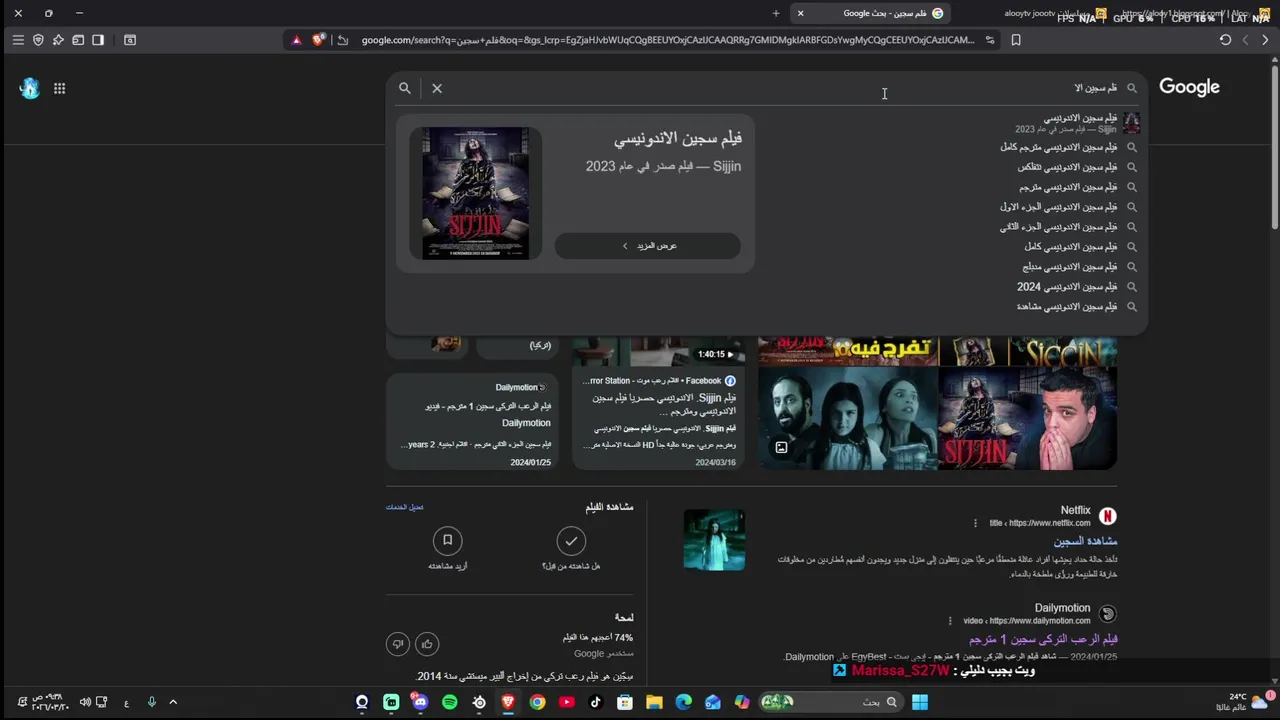Viewport: 1280px width, 720px height.
Task: Open the Brave main menu
Action: point(18,40)
